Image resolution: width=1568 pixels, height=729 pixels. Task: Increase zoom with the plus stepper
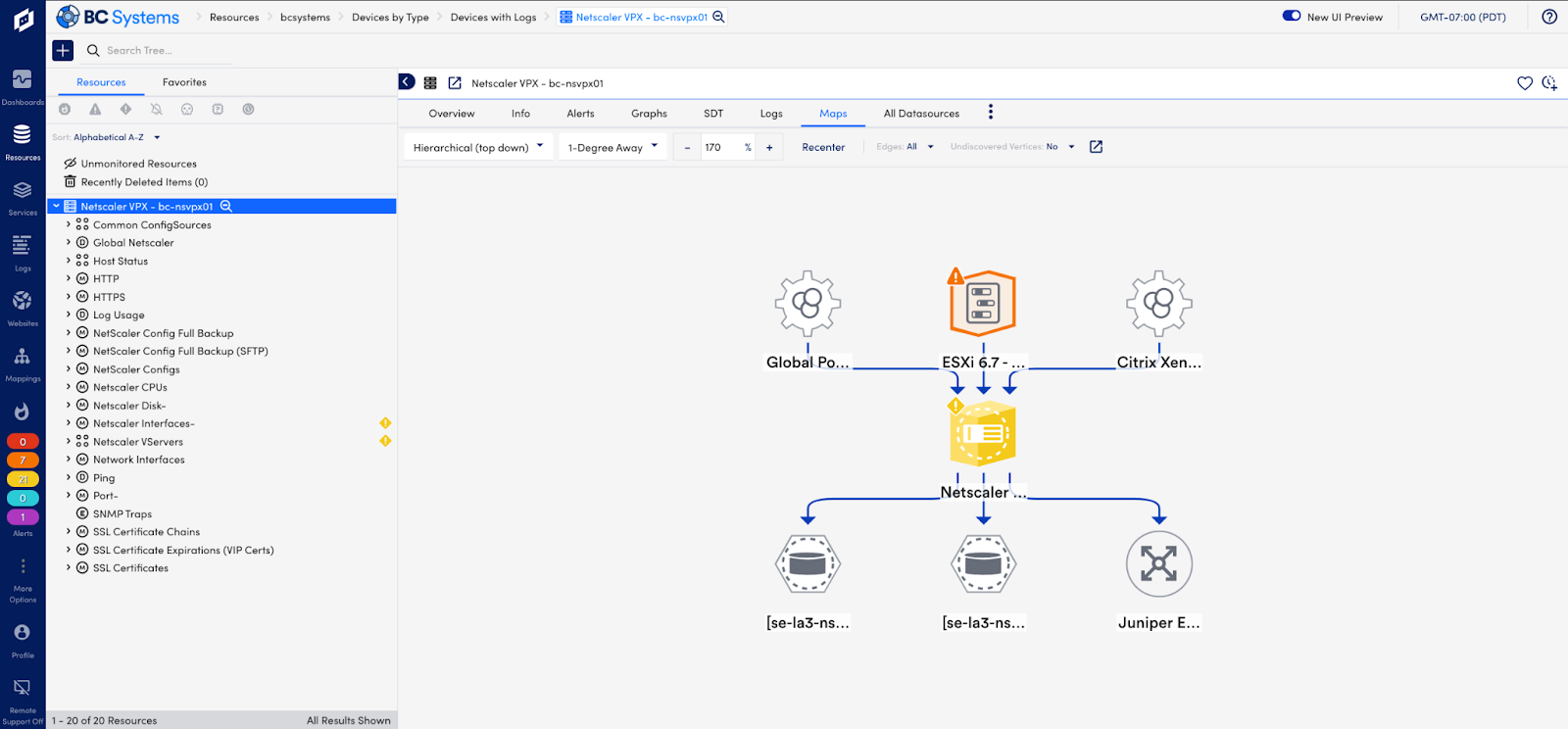click(769, 147)
